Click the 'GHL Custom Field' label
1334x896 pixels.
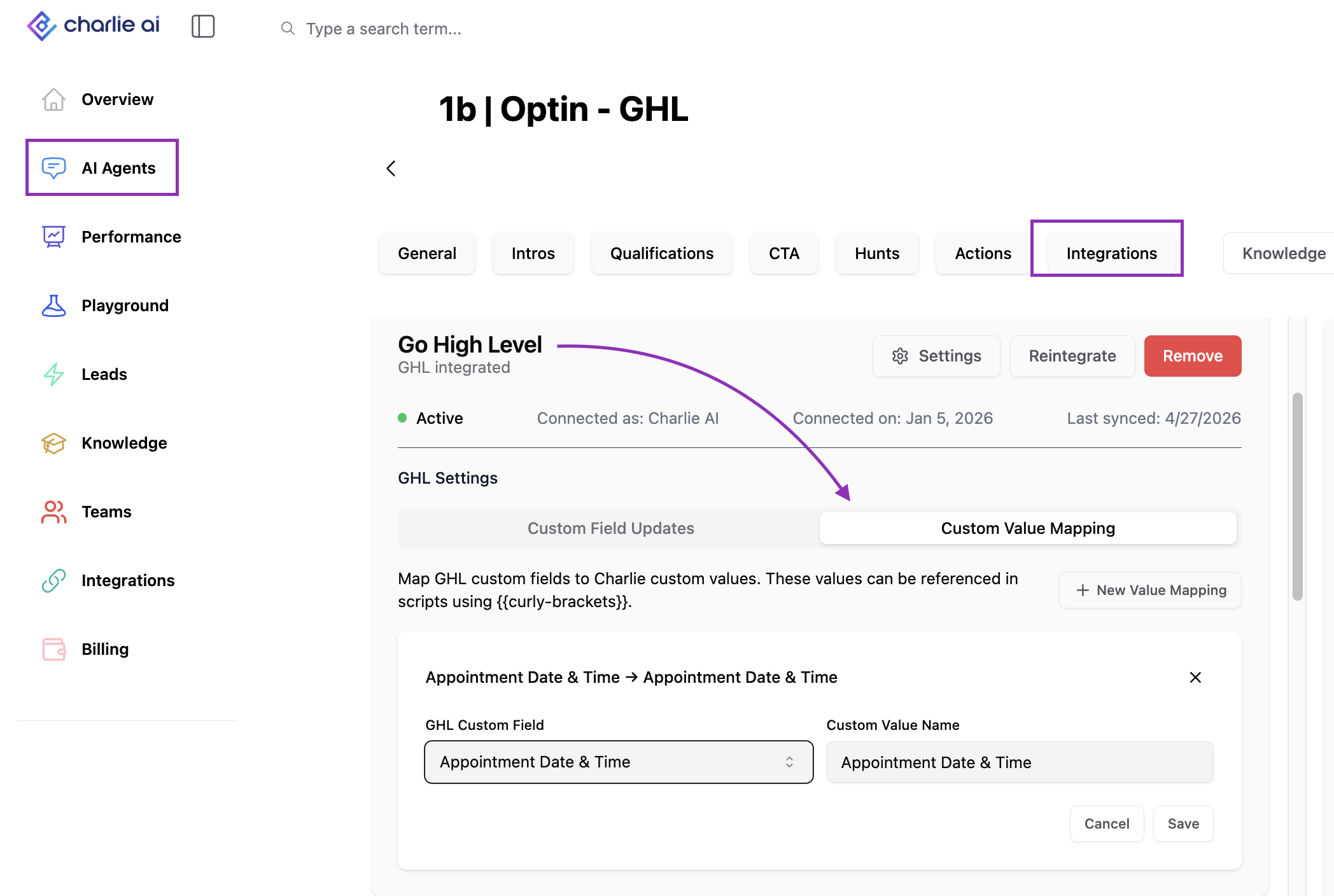484,725
